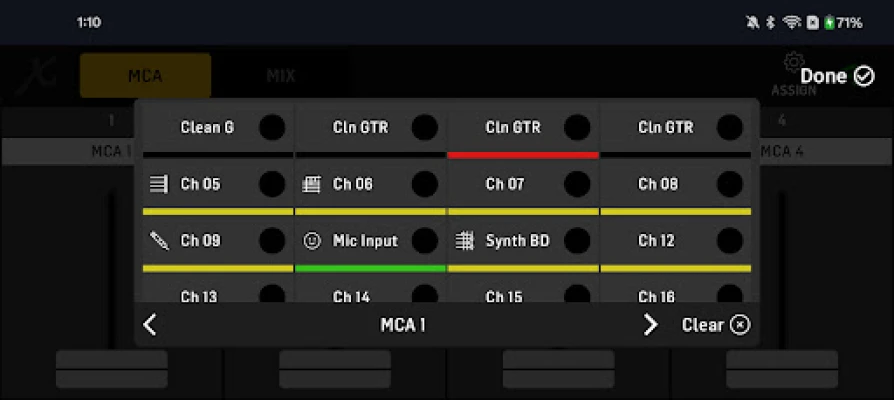Go to the previous MCA with left chevron
Image resolution: width=894 pixels, height=400 pixels.
(151, 325)
